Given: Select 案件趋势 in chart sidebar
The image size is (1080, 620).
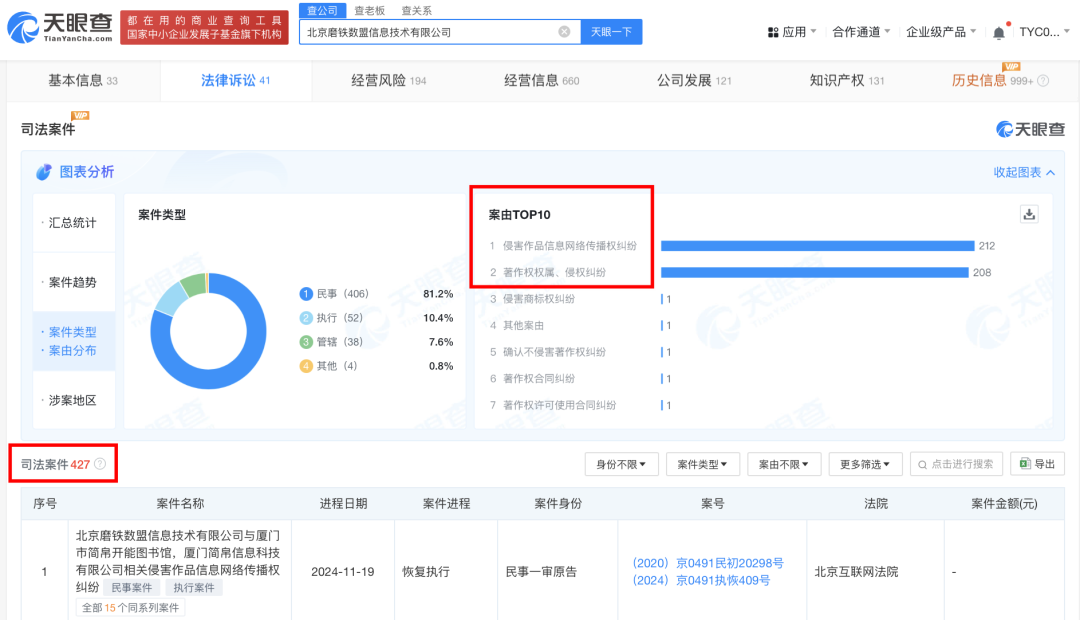Looking at the screenshot, I should [x=72, y=282].
